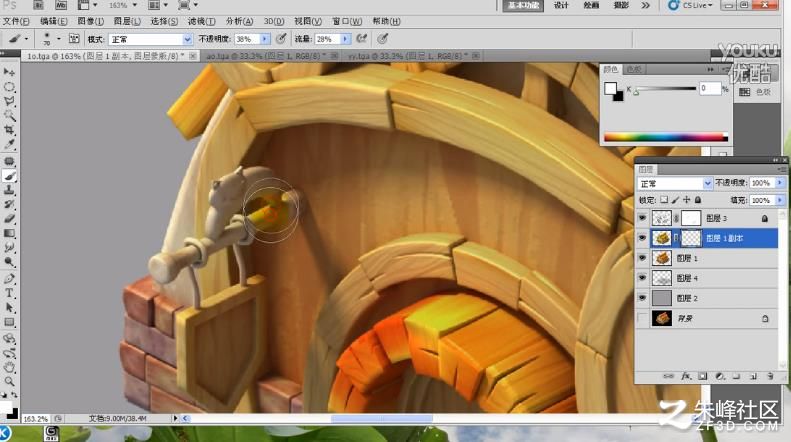
Task: Select the Smudge tool
Action: coord(9,248)
